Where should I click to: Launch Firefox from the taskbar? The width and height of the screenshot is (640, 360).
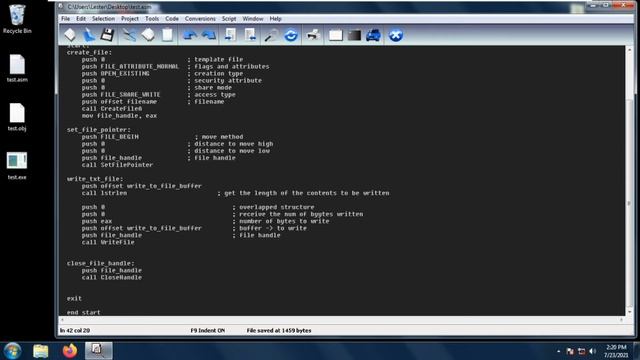(x=70, y=351)
